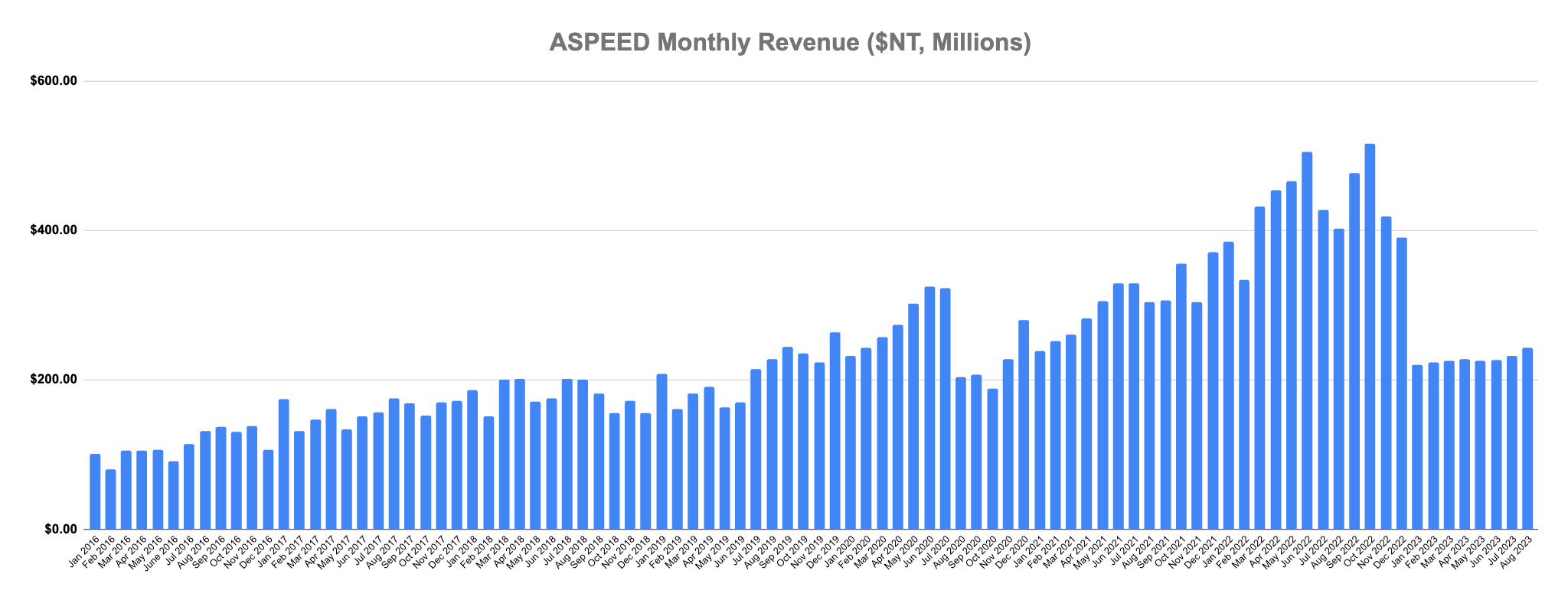Click the Mar 2021 revenue bar
1568x600 pixels.
(x=1071, y=432)
